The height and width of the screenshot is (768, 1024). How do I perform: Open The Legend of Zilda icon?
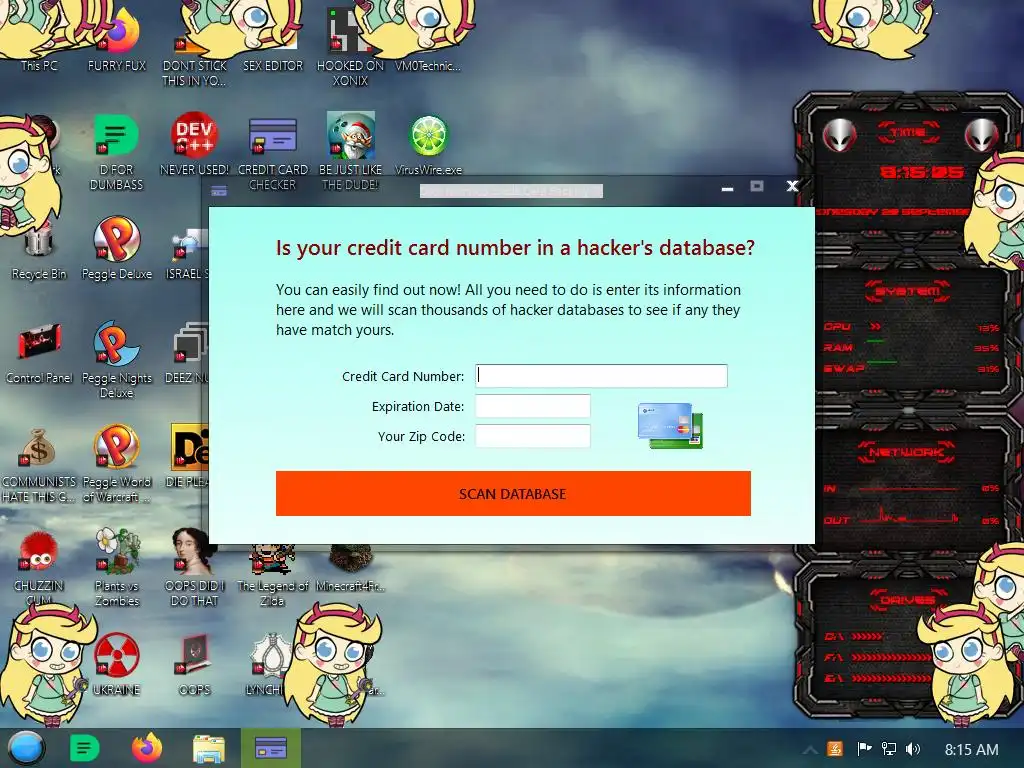coord(272,576)
